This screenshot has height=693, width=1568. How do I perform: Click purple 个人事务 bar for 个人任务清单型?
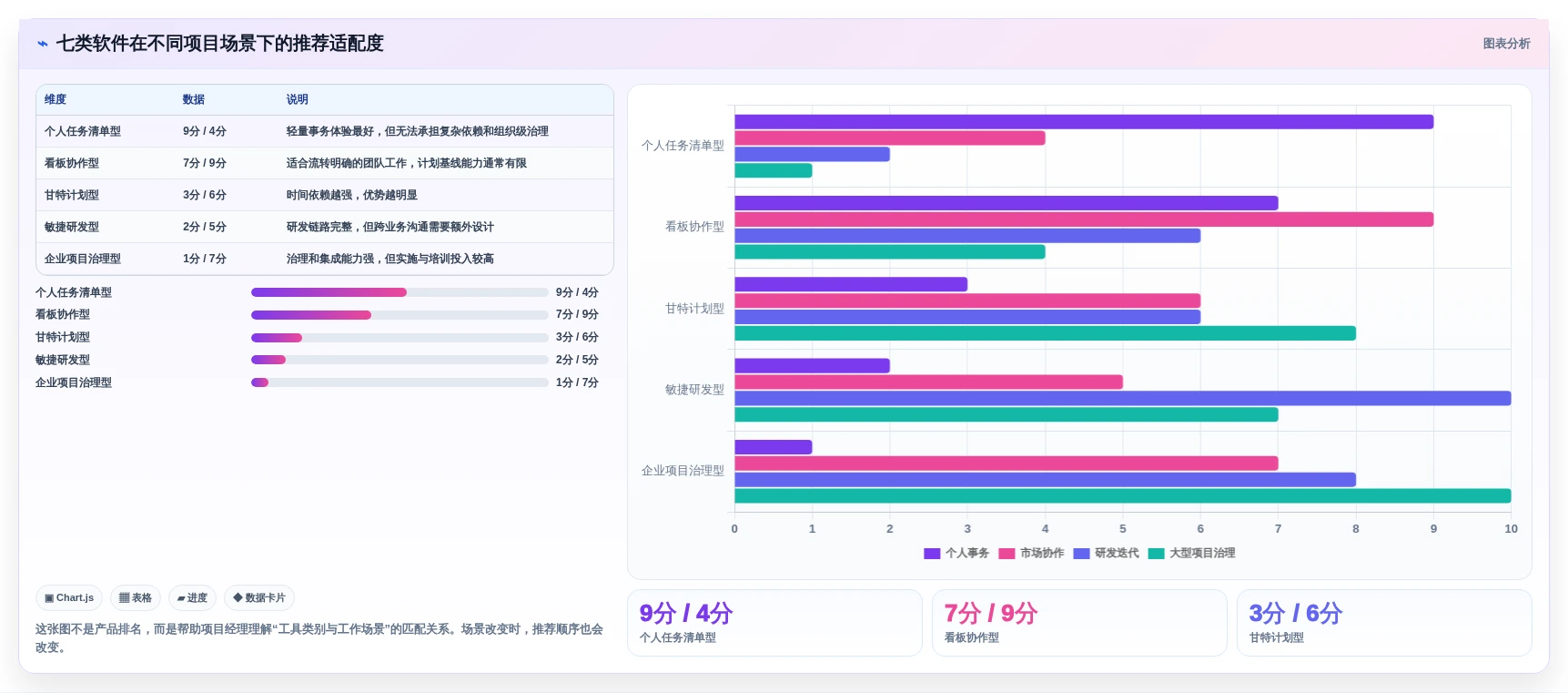(x=1084, y=122)
